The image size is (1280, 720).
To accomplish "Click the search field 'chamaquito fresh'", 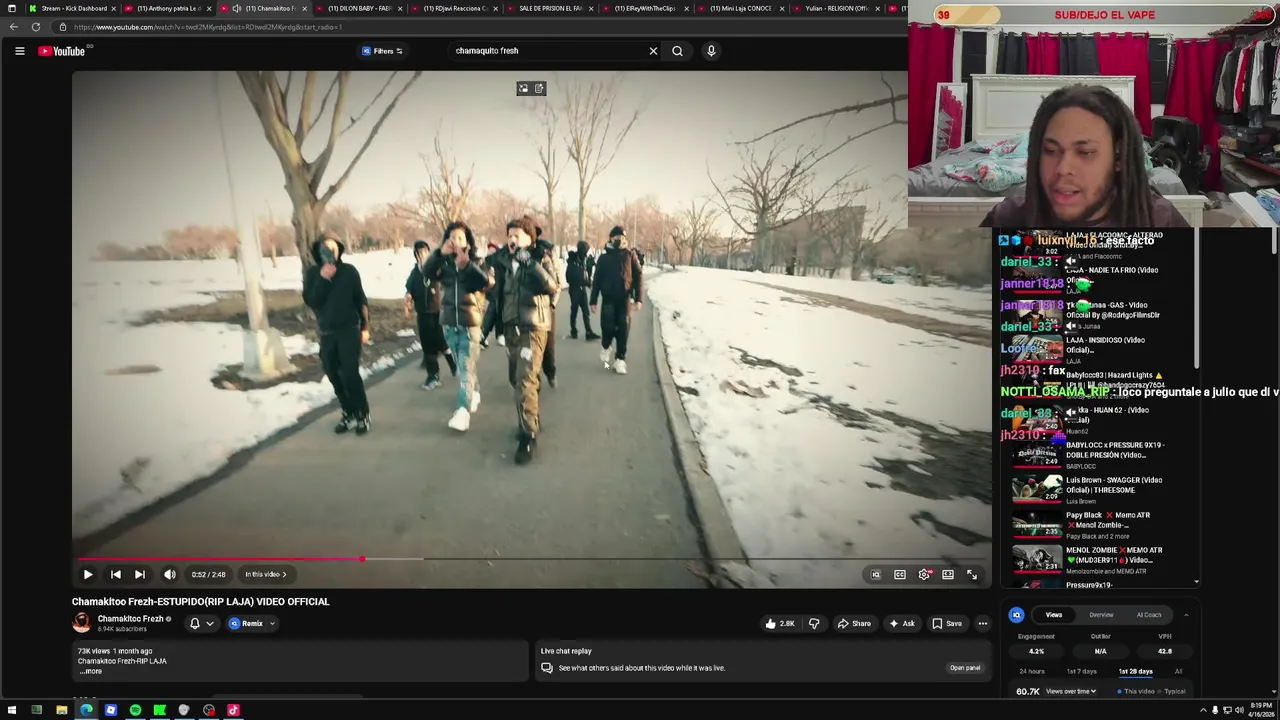I will [x=548, y=51].
